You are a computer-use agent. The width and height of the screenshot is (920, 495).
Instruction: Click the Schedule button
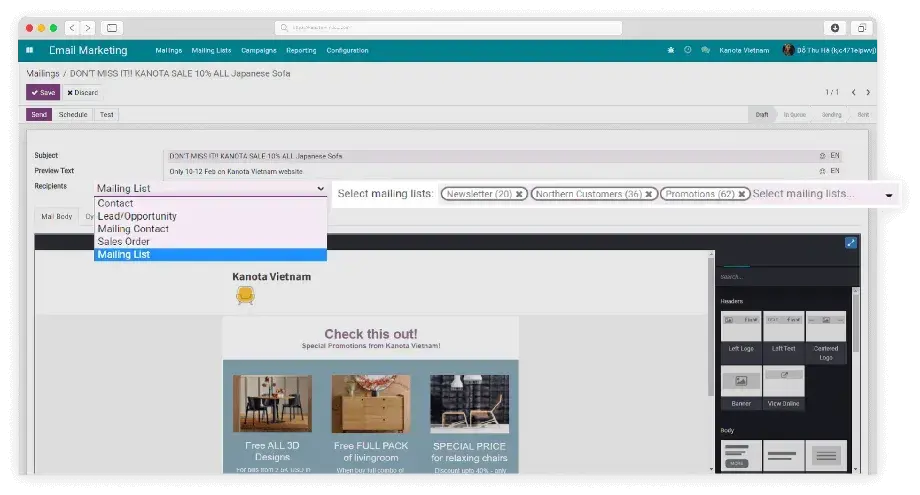(73, 115)
